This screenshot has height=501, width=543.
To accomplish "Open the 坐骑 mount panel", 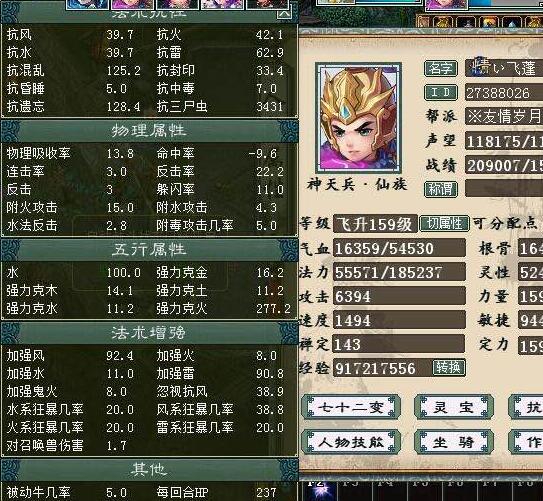I will tap(453, 442).
